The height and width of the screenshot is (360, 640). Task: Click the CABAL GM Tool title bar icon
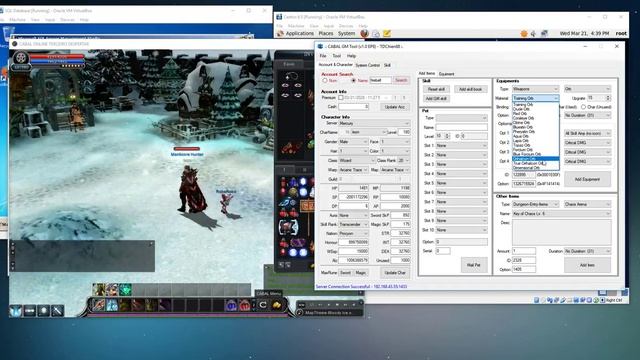[x=320, y=47]
